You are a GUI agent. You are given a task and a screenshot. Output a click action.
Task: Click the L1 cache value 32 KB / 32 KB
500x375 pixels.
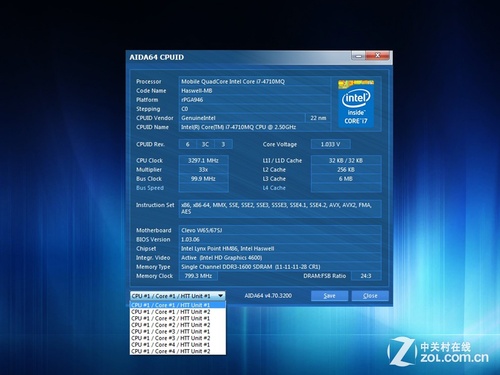tap(346, 160)
